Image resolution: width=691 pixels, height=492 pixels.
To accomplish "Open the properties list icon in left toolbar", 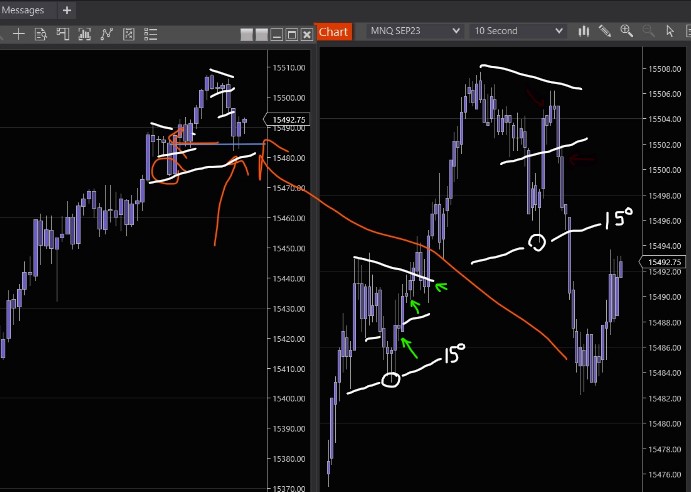I will click(151, 34).
